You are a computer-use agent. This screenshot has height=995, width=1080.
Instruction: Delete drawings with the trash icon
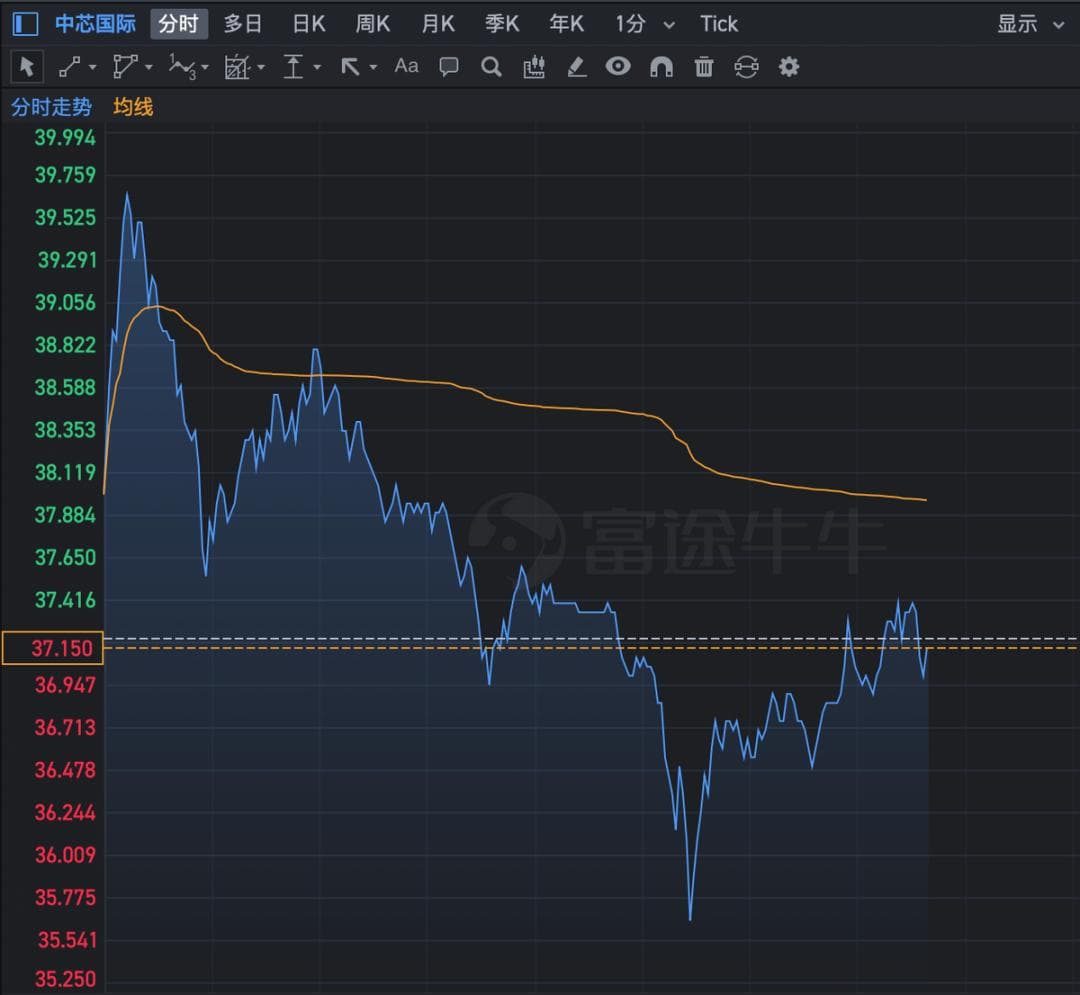click(704, 67)
